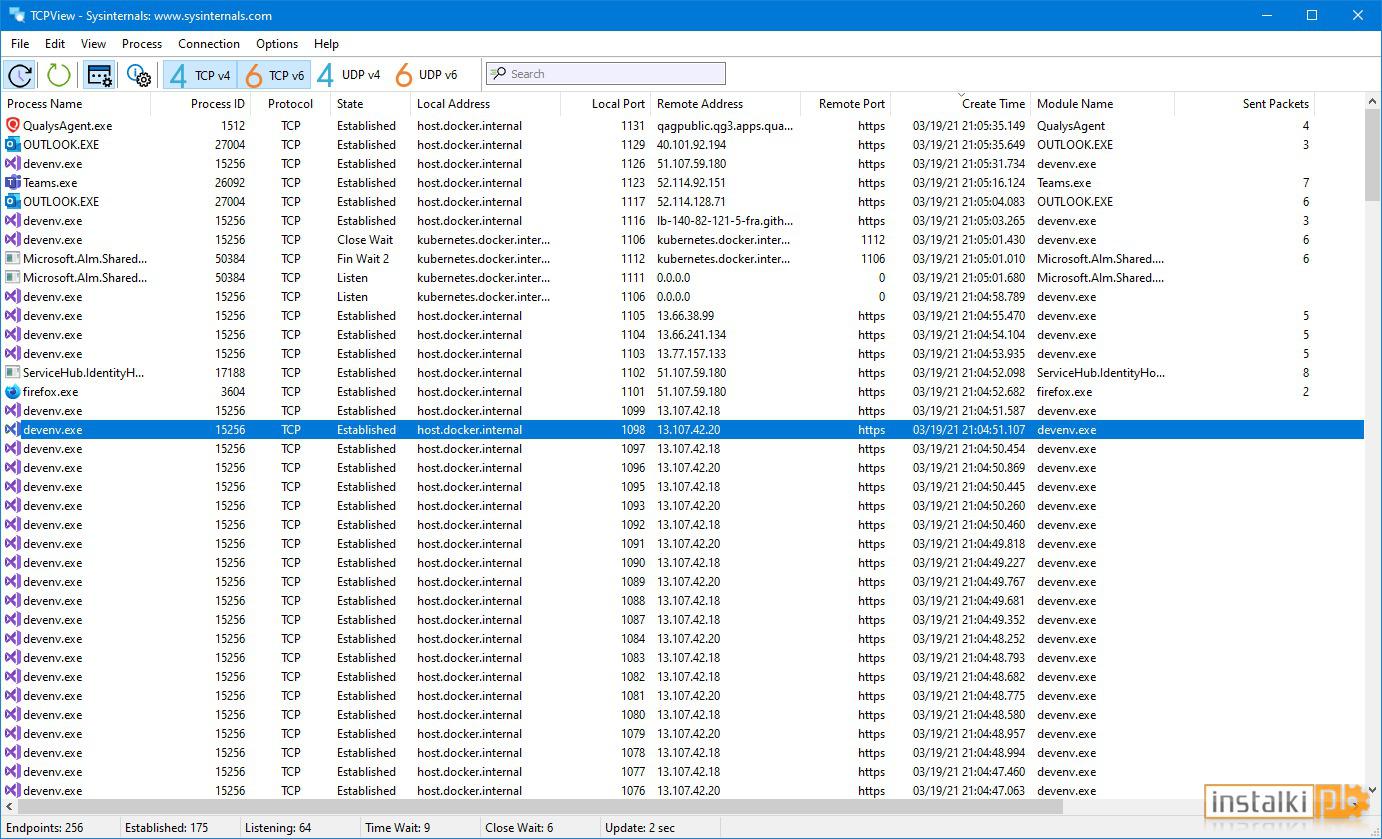Click the QualysAgent.exe process icon
Viewport: 1382px width, 839px height.
pos(12,126)
